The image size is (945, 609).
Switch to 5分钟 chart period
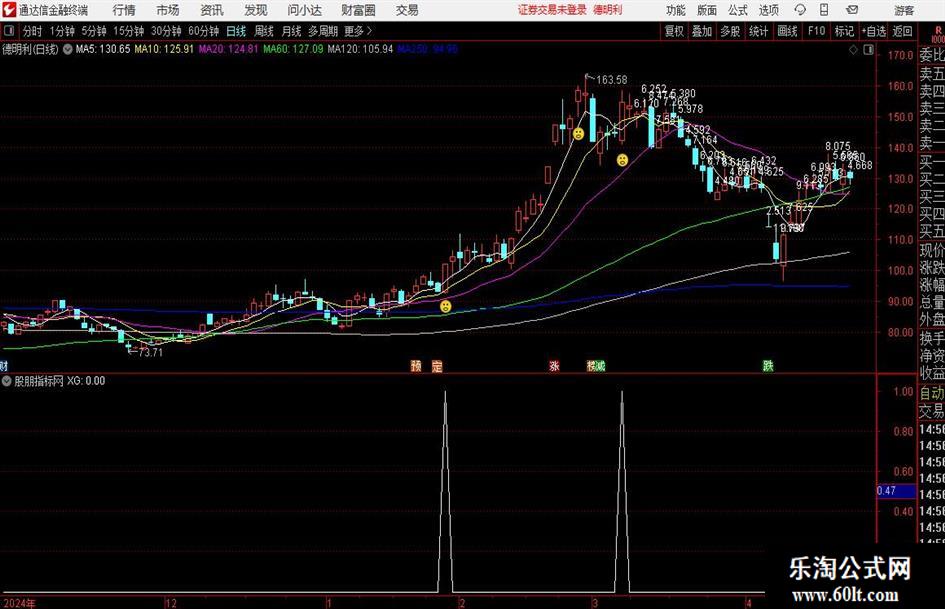94,31
